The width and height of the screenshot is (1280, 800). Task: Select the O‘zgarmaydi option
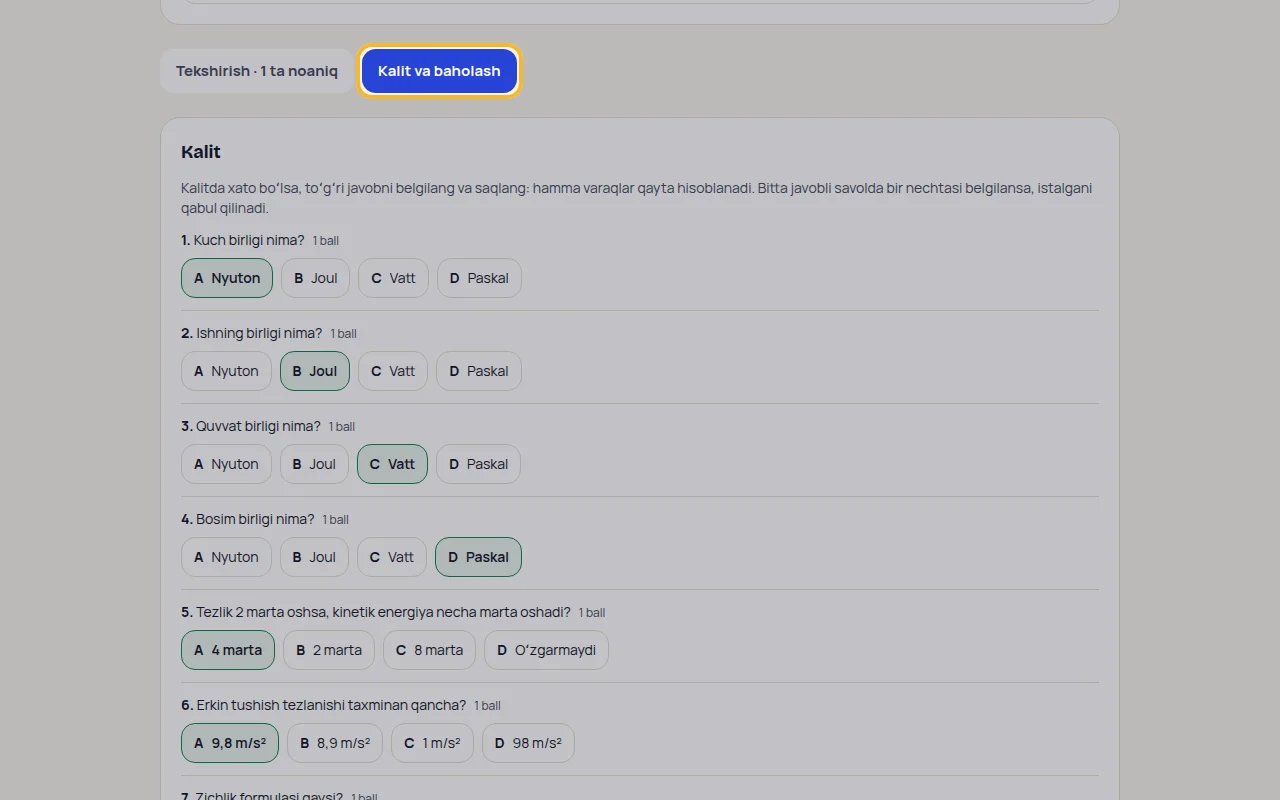[x=546, y=650]
